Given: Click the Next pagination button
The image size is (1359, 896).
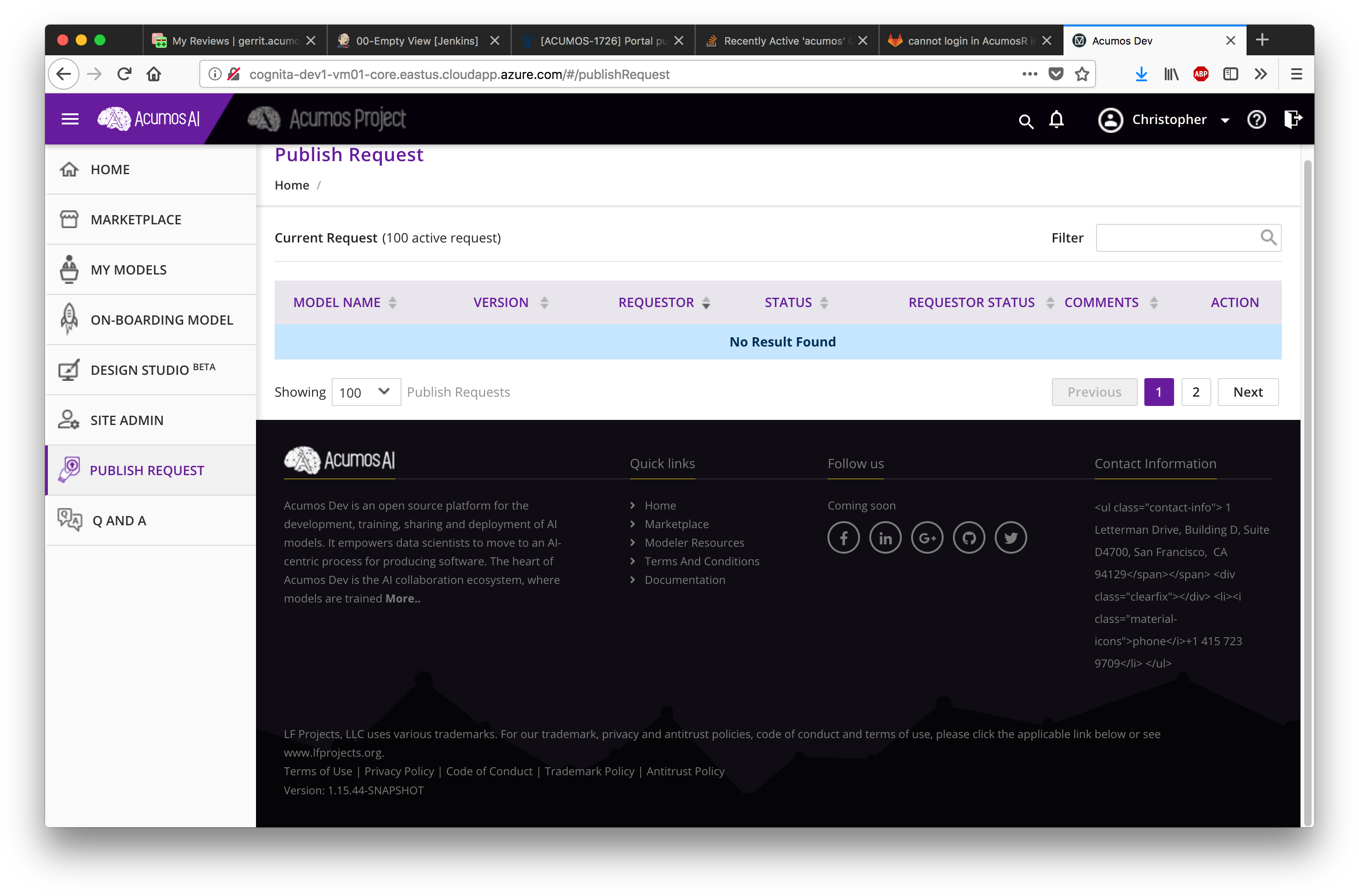Looking at the screenshot, I should [1247, 392].
